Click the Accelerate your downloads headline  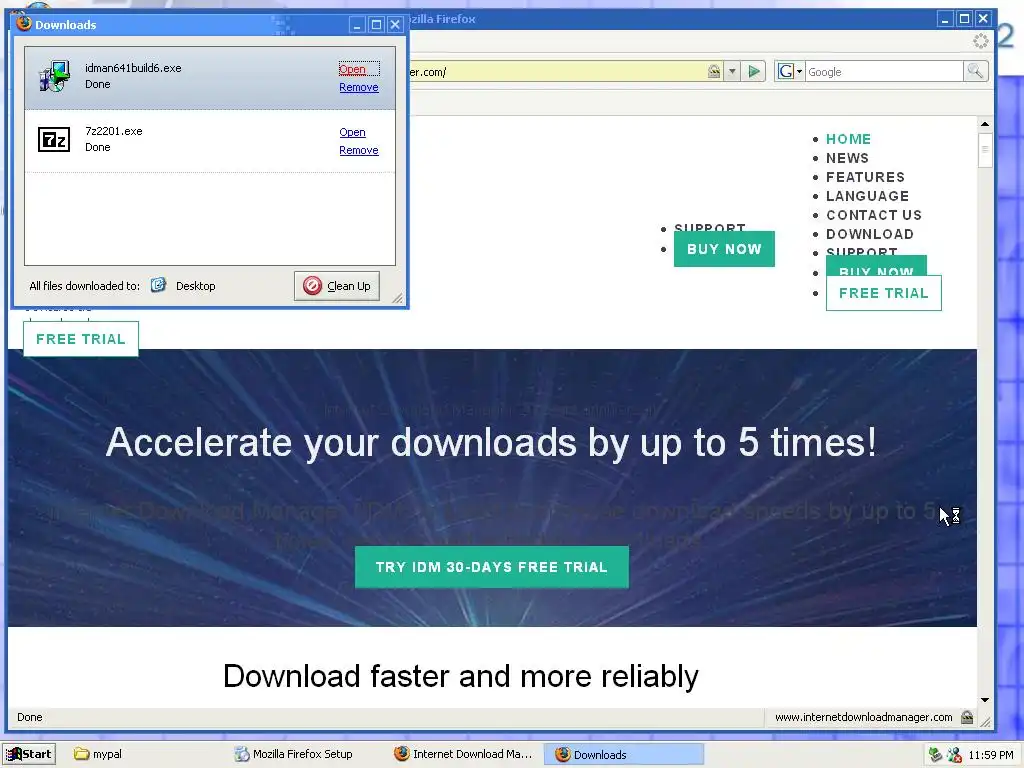pos(491,443)
